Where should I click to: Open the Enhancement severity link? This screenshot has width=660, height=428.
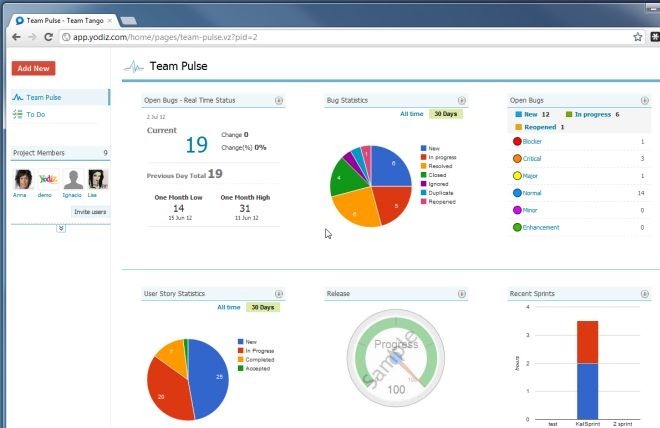541,227
